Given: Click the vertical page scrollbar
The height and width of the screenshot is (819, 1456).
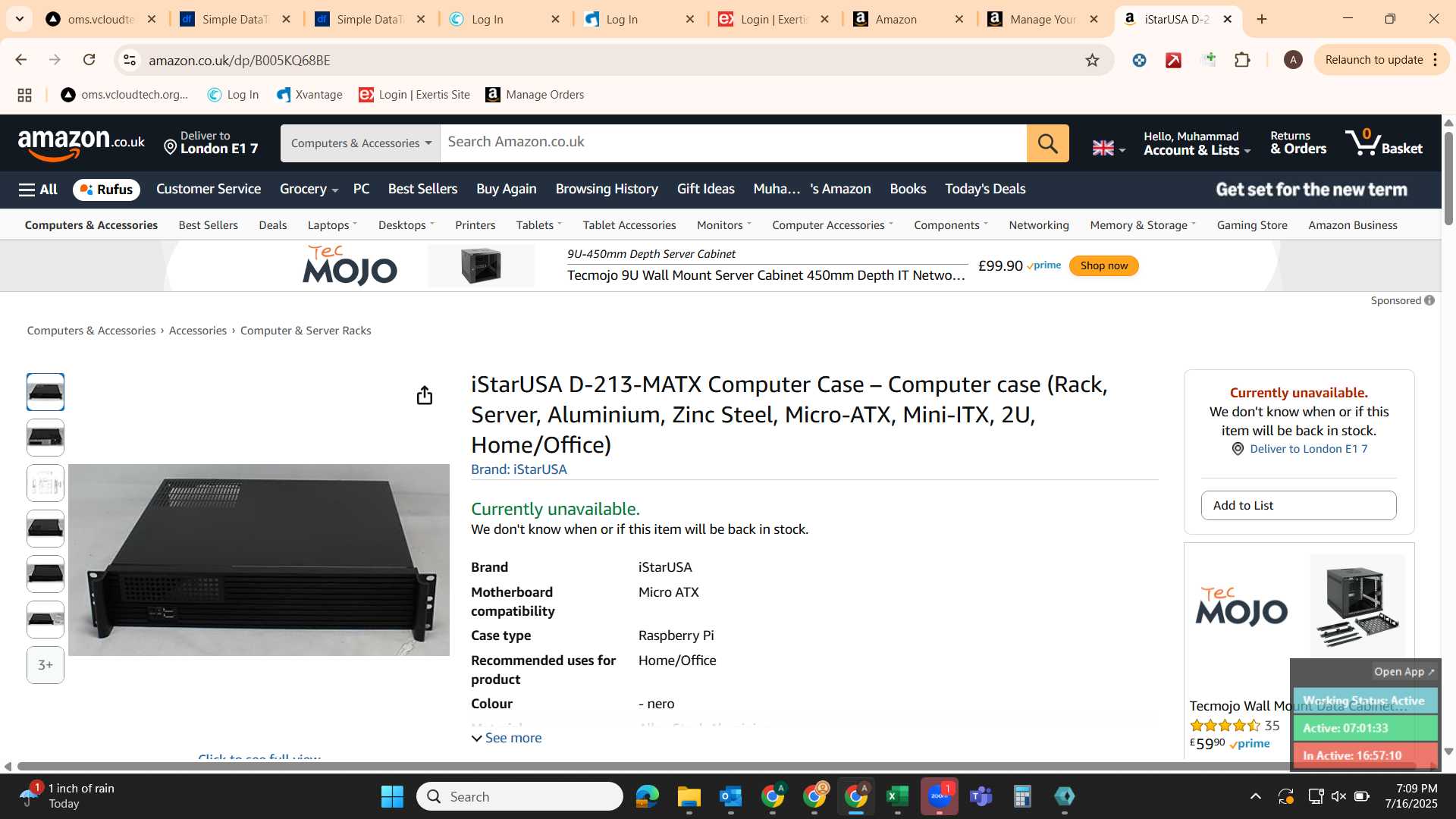Looking at the screenshot, I should click(1448, 178).
